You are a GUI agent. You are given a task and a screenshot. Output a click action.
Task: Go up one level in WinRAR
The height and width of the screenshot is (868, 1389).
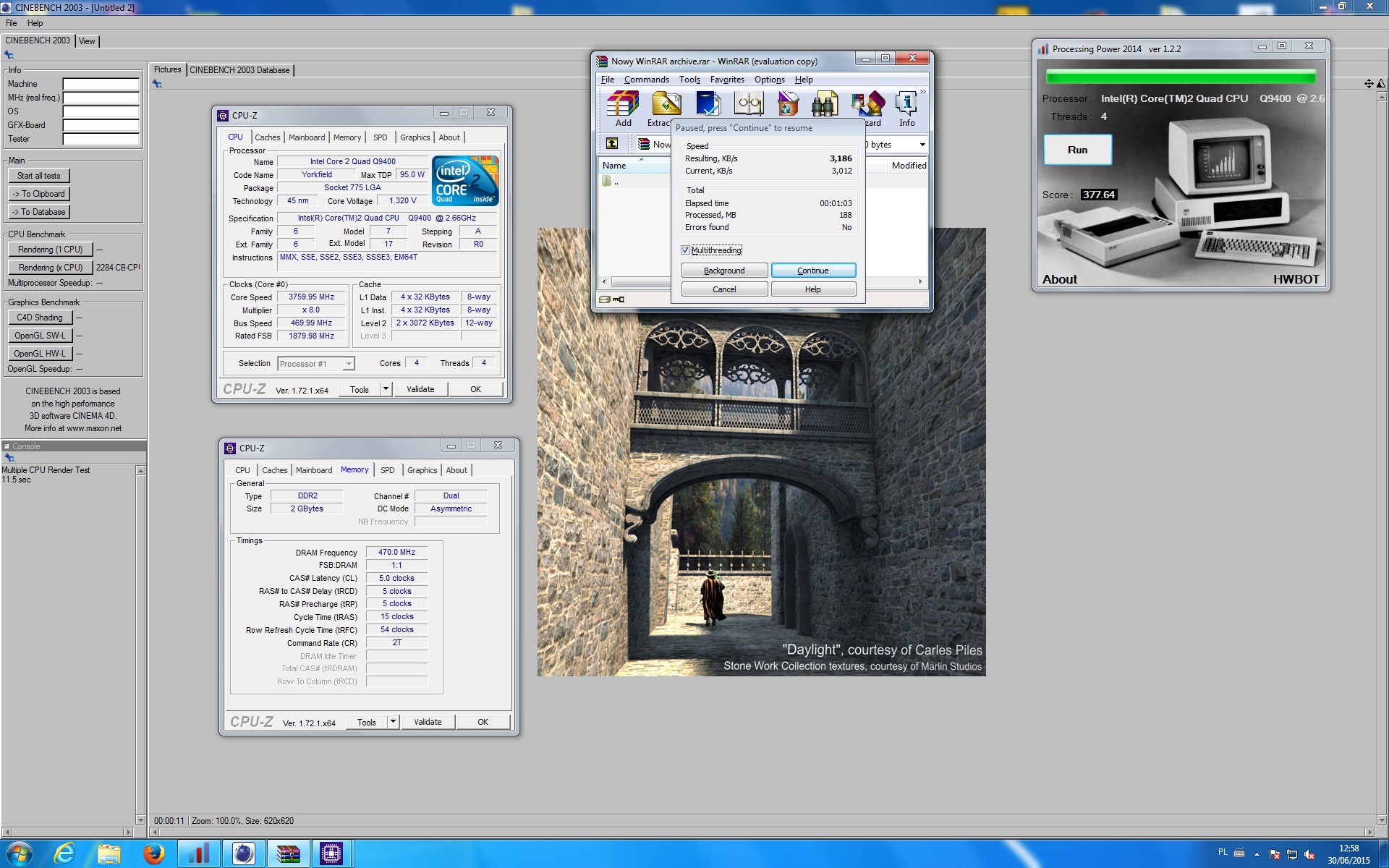coord(612,144)
